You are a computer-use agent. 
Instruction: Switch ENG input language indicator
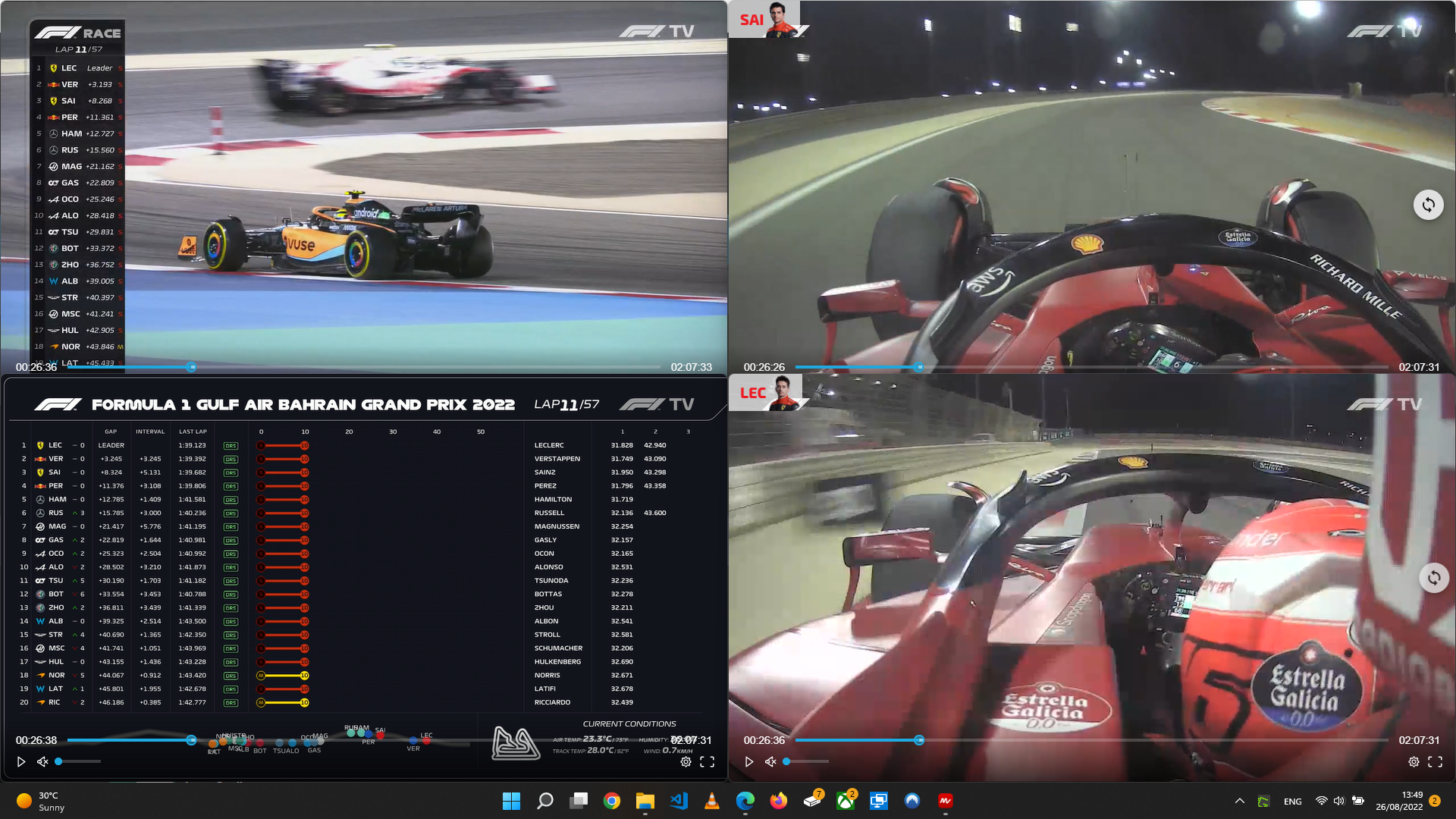(1293, 802)
